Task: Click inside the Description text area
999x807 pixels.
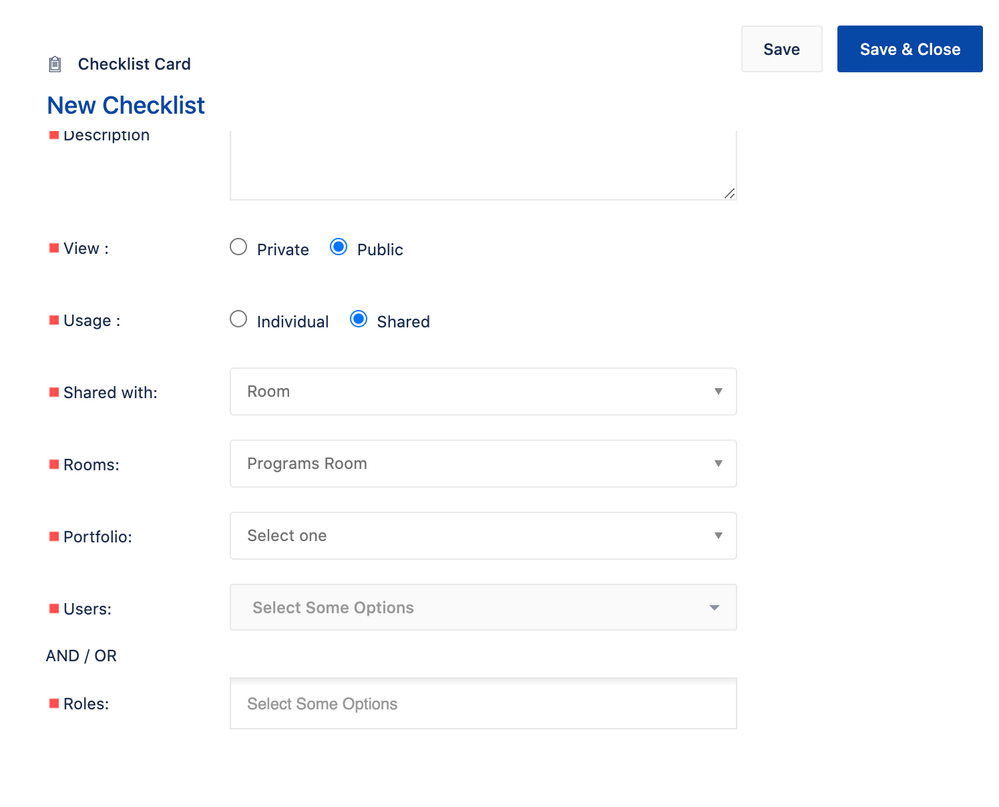Action: coord(482,165)
